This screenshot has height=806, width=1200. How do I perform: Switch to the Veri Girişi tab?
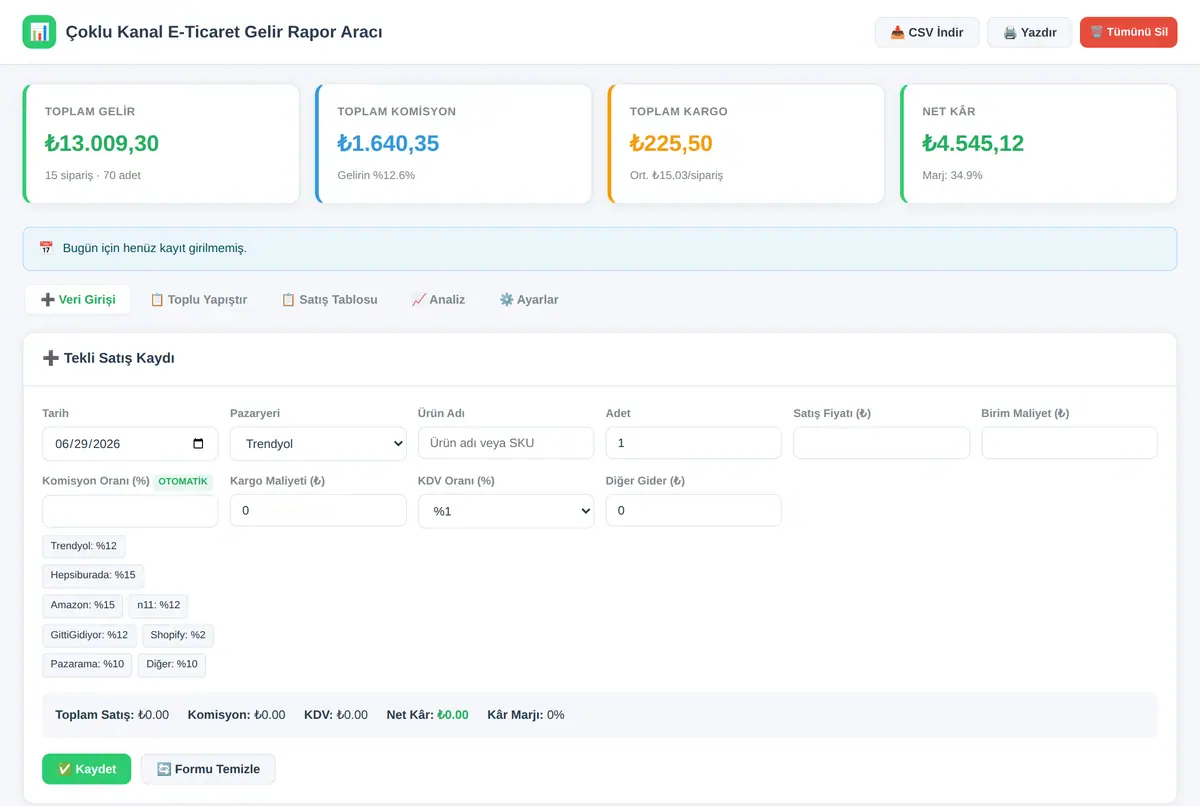point(78,300)
